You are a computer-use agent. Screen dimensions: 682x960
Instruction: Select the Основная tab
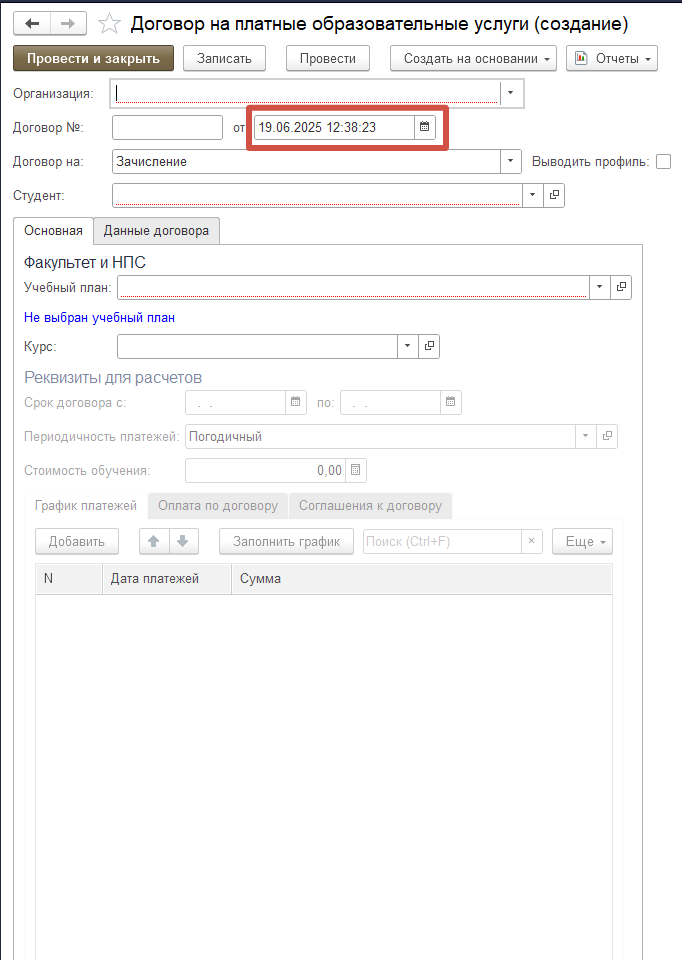53,230
